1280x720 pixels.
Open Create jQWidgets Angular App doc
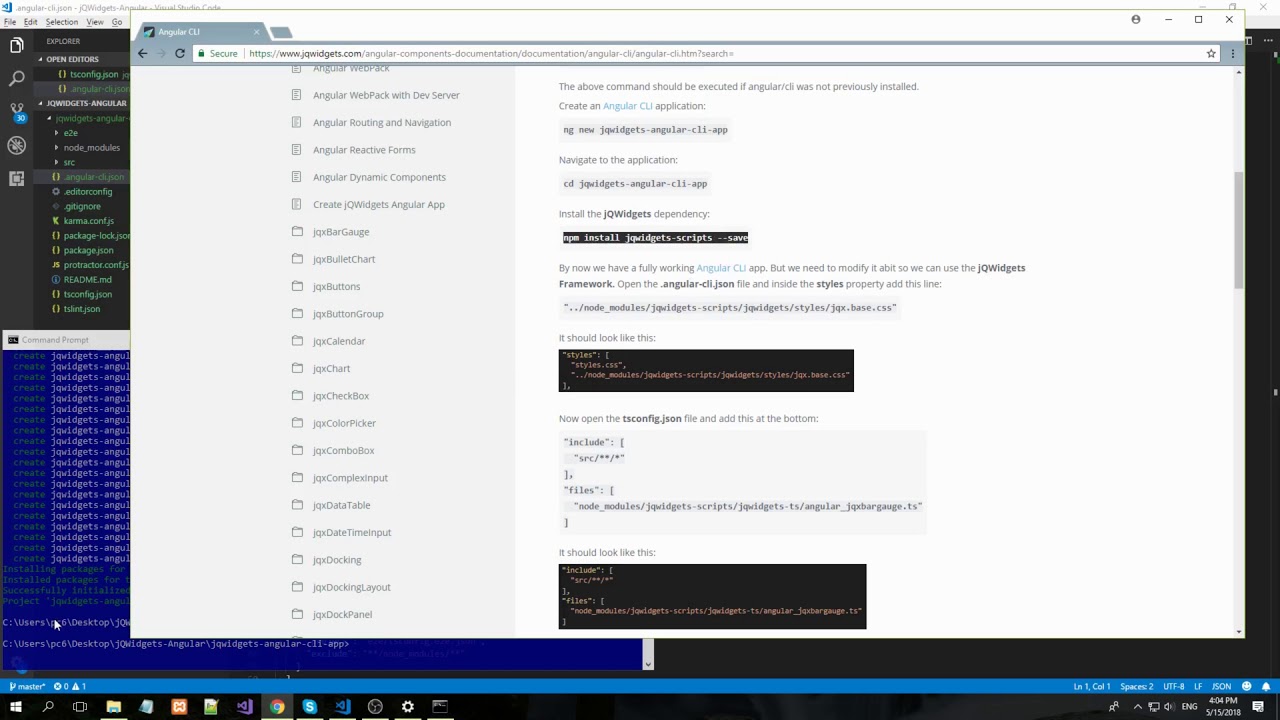tap(378, 204)
